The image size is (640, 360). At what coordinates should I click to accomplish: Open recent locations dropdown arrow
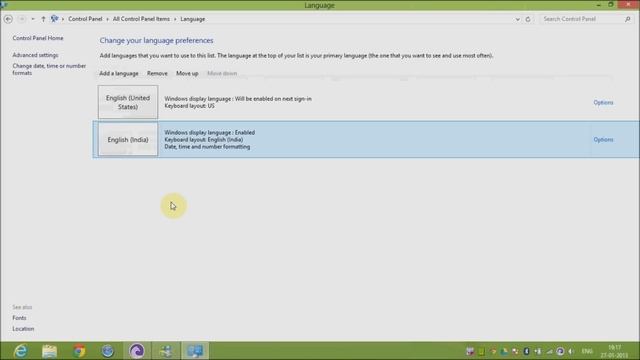[33, 19]
